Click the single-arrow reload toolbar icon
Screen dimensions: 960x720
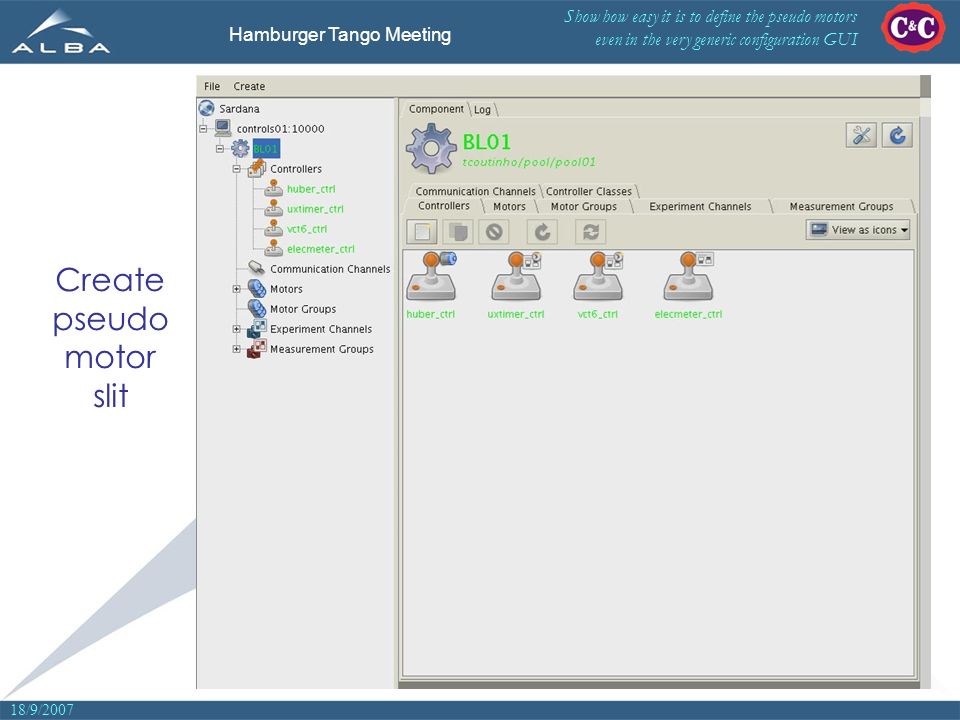542,232
